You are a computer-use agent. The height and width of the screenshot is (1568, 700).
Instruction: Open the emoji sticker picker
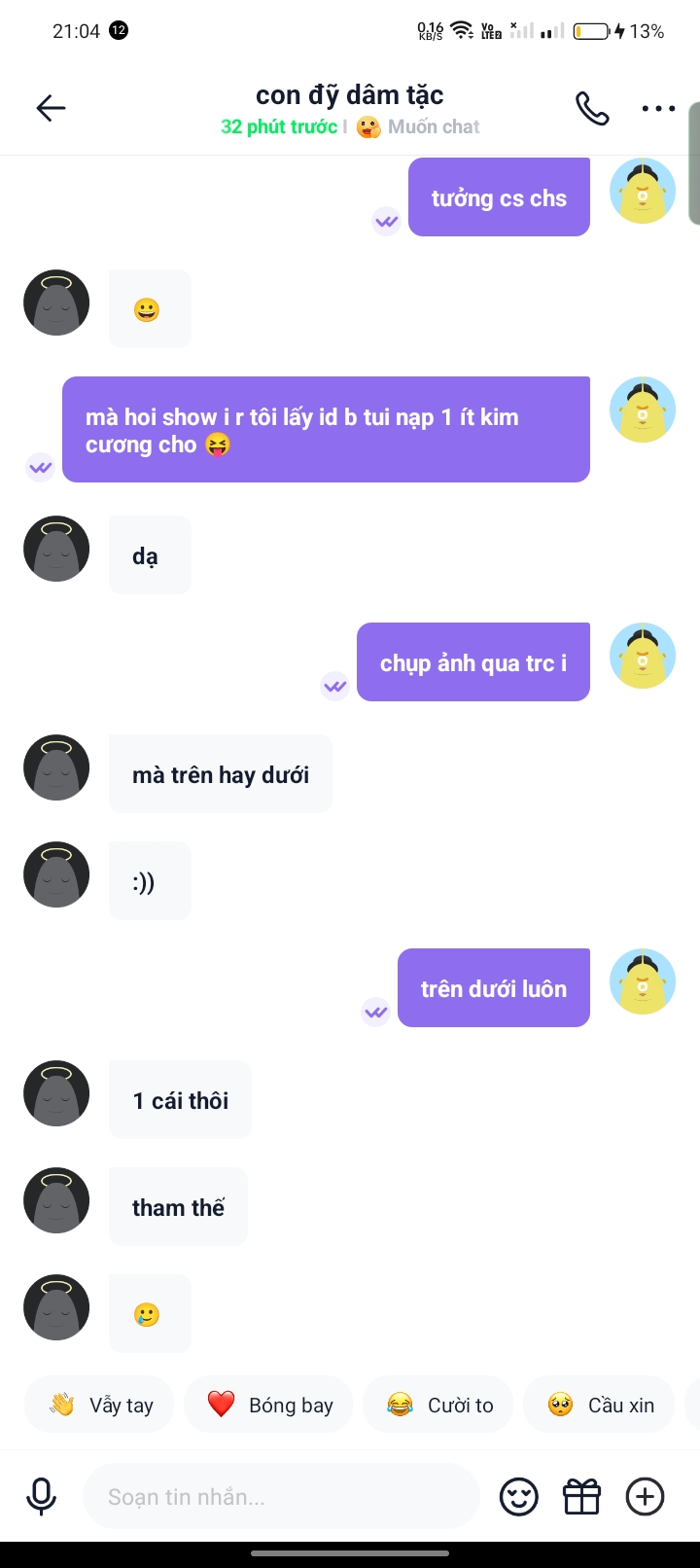click(519, 1497)
